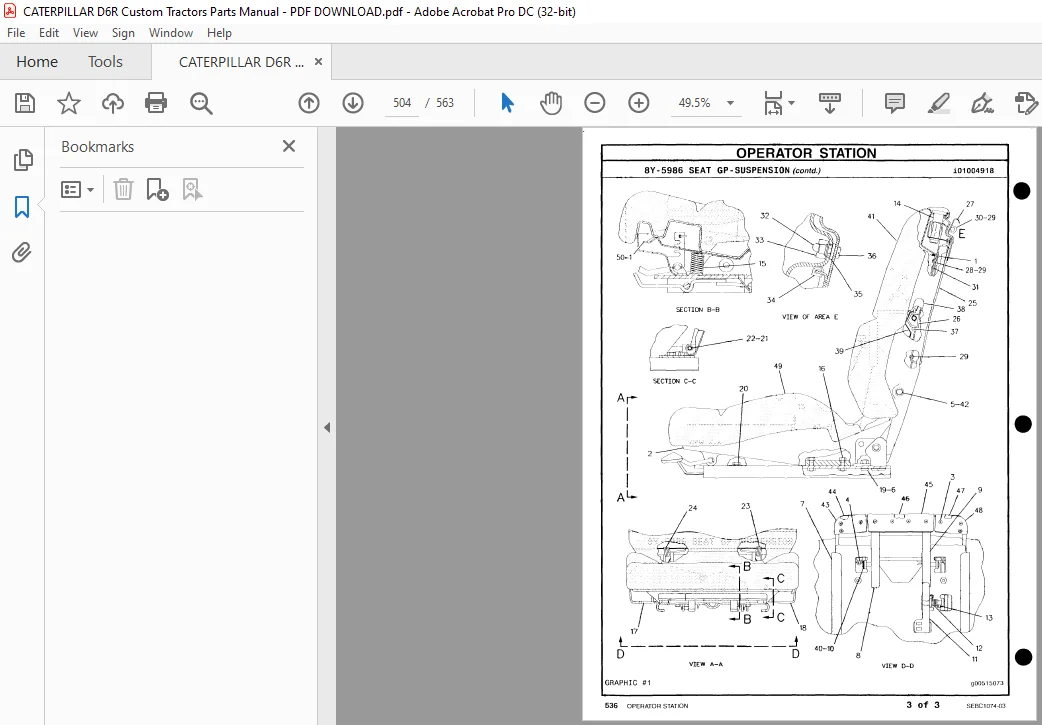Image resolution: width=1042 pixels, height=725 pixels.
Task: Activate the hand pan tool
Action: pyautogui.click(x=551, y=103)
